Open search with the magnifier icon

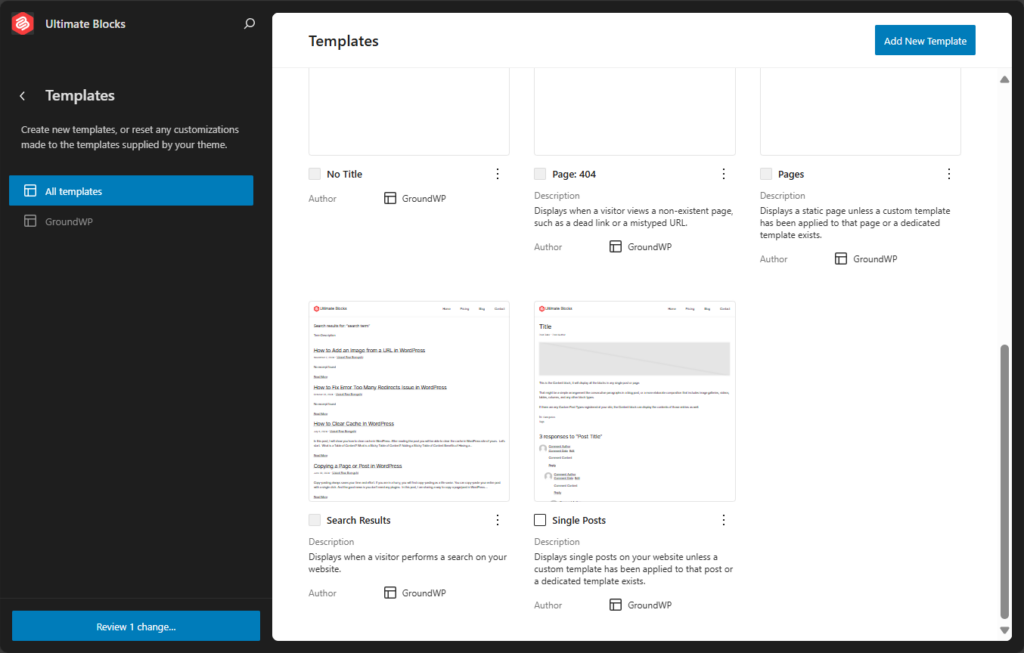pos(249,23)
